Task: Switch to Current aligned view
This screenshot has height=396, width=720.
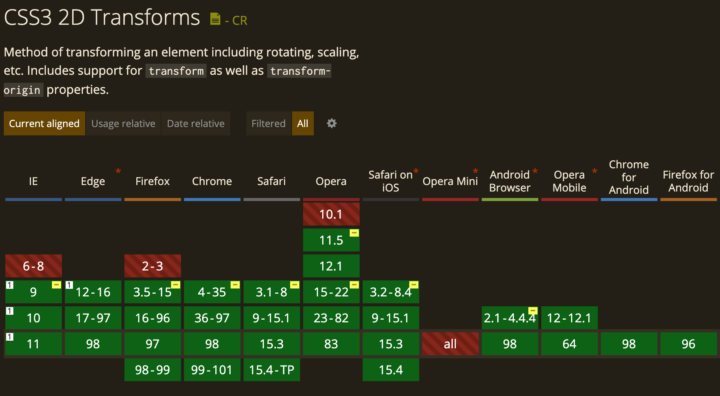Action: point(44,124)
